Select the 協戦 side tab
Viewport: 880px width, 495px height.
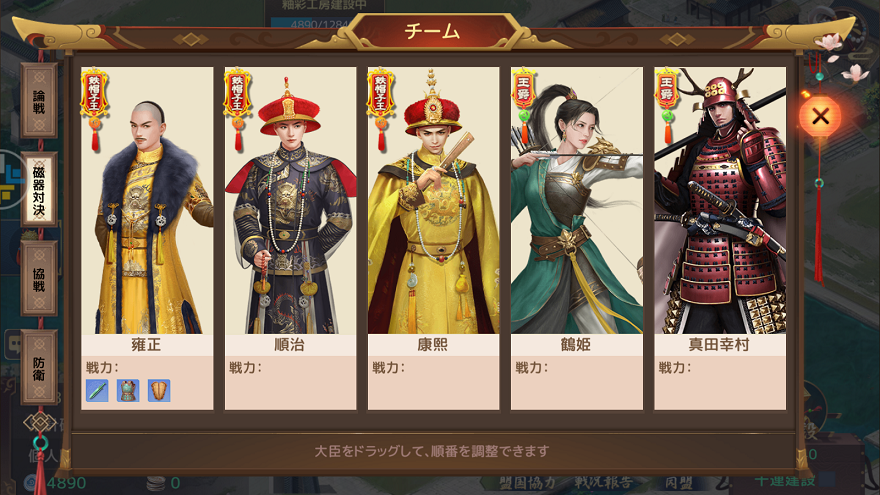39,278
